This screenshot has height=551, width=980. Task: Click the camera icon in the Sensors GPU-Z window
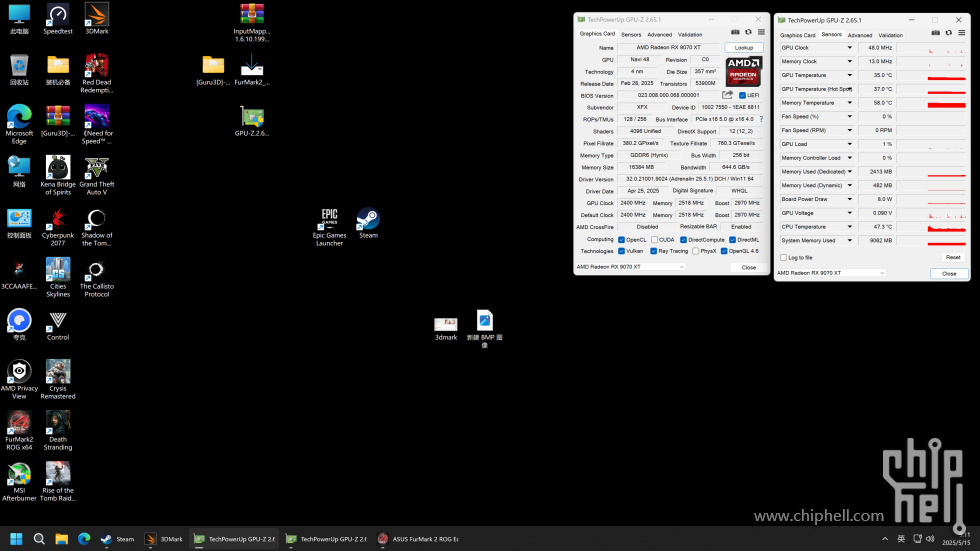936,32
